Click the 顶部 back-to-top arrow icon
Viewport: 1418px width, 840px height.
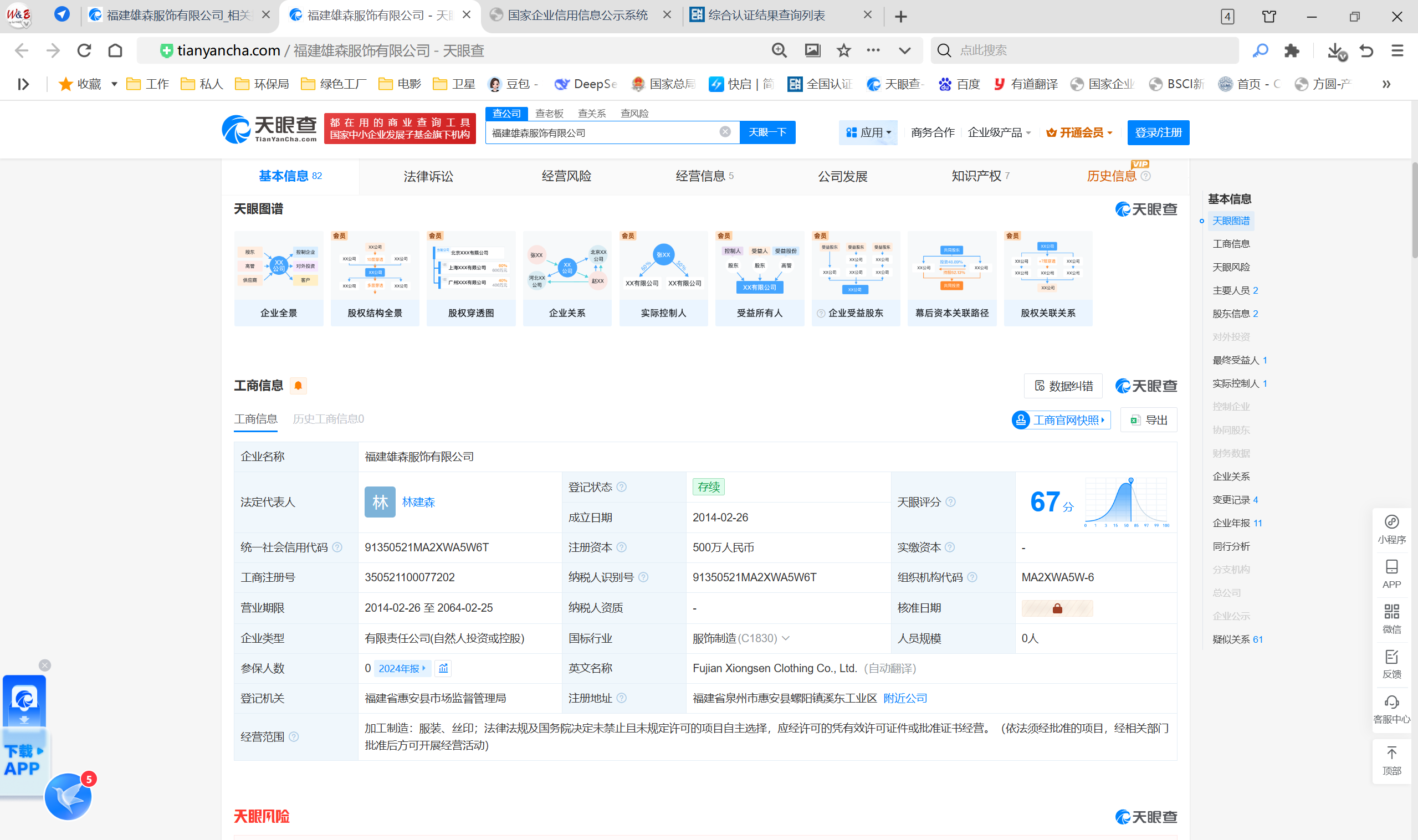click(1391, 754)
